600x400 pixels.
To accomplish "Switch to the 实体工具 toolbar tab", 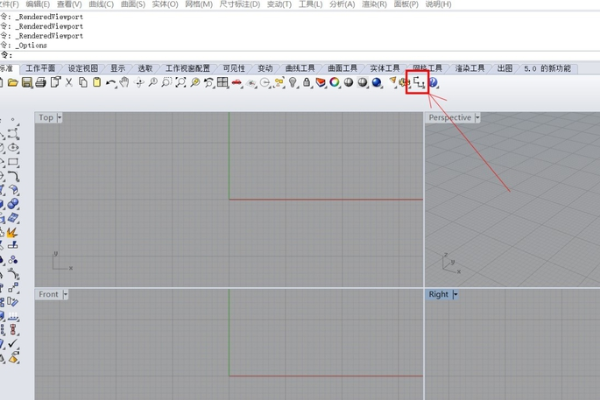I will [385, 68].
